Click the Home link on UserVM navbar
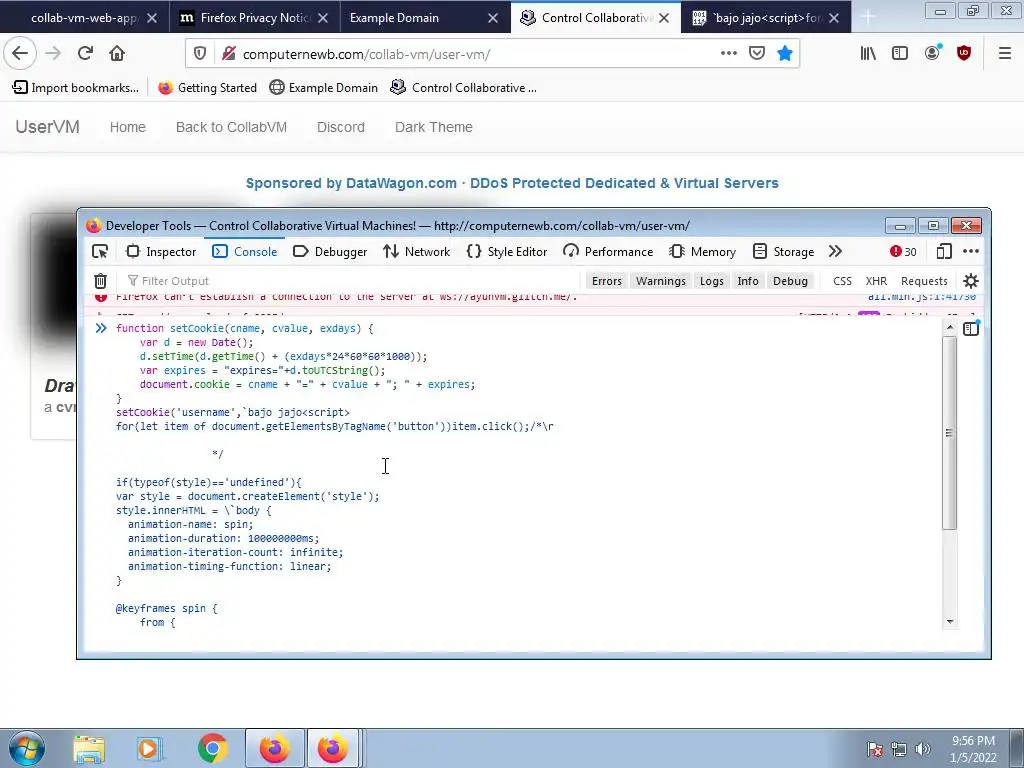Screen dimensions: 1024x768 click(x=127, y=127)
